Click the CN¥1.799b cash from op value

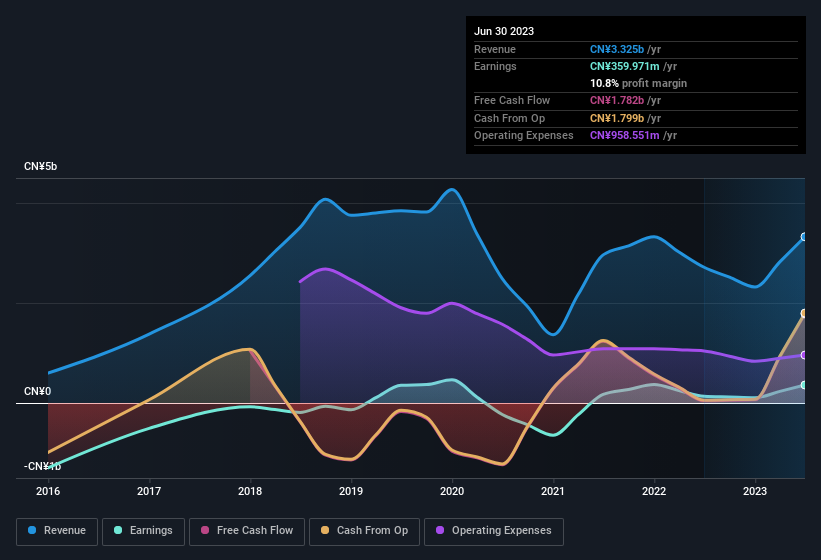pos(617,118)
